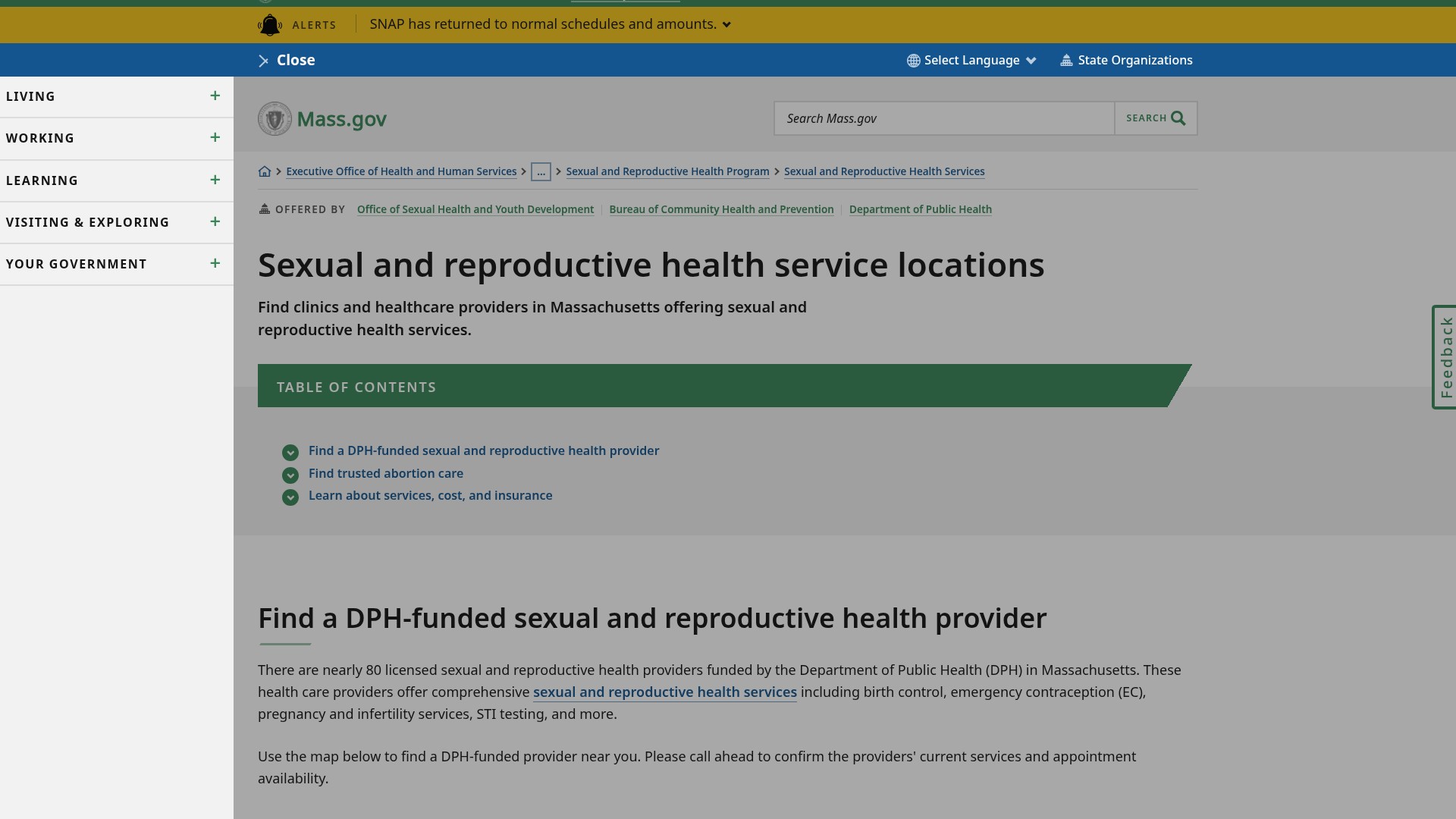
Task: Click the magnifying glass search icon
Action: (1178, 118)
